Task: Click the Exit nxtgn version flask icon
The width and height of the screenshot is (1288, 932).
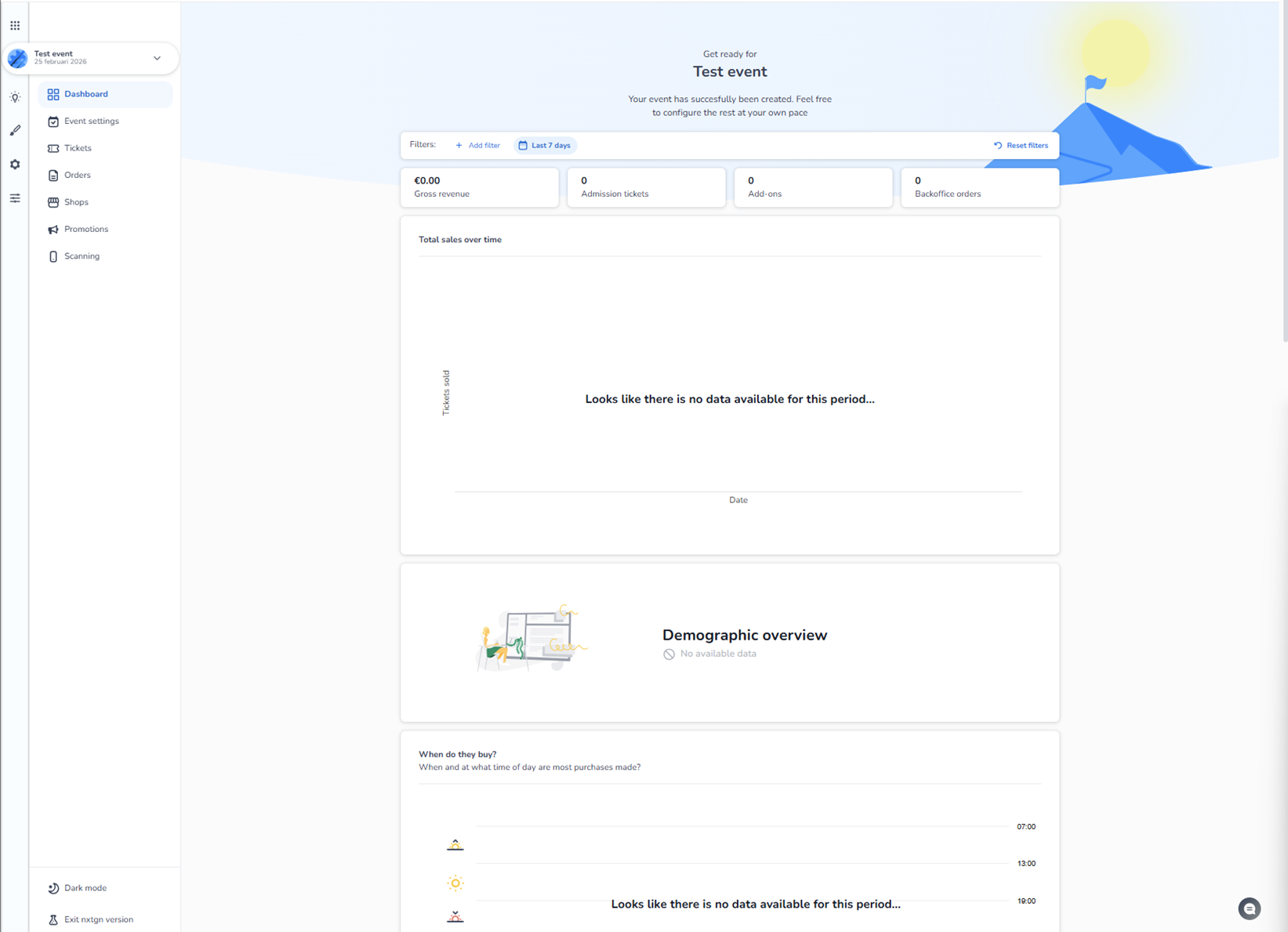Action: click(53, 919)
